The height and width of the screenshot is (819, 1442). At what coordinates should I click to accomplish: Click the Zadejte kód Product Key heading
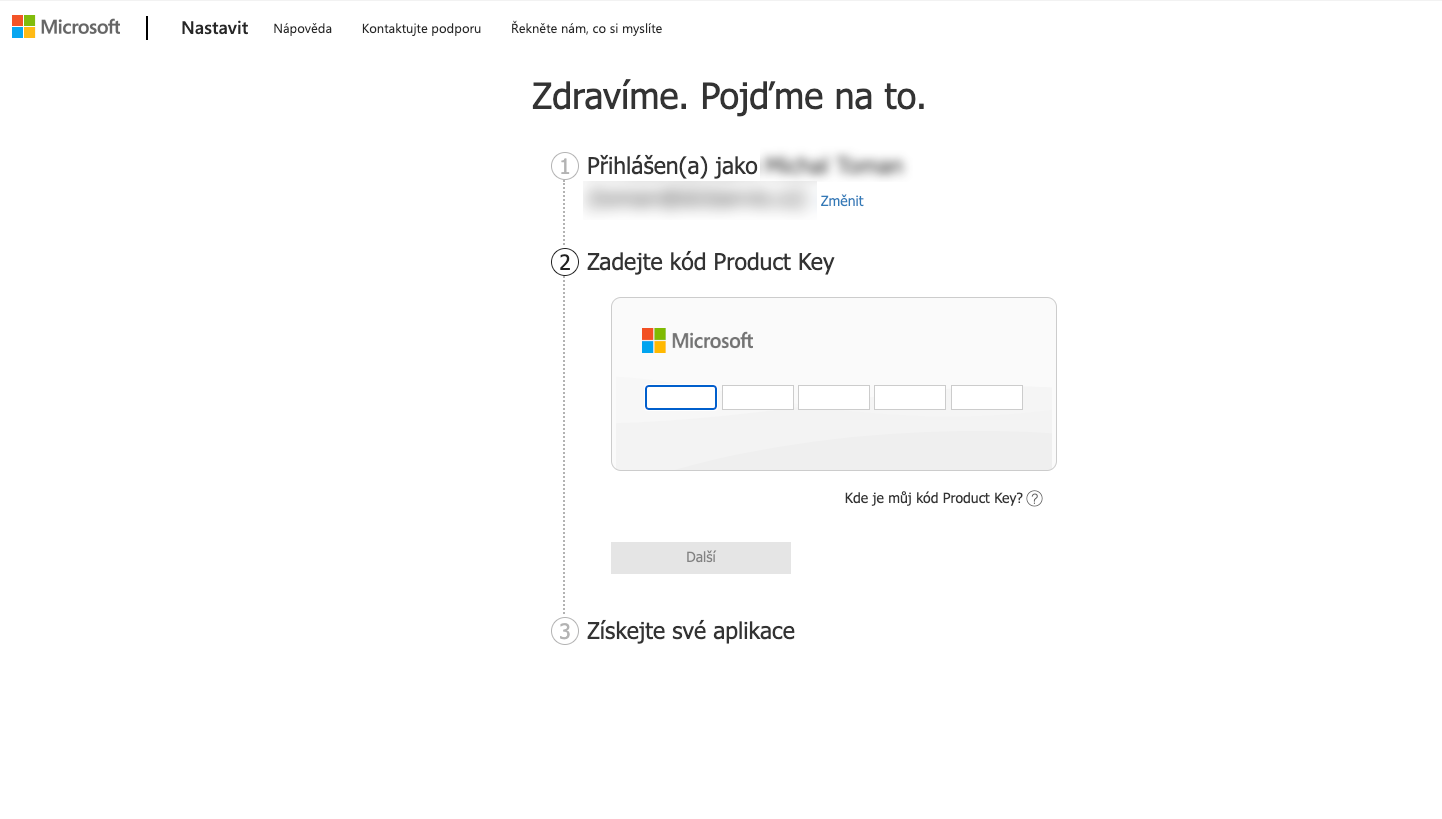[710, 262]
